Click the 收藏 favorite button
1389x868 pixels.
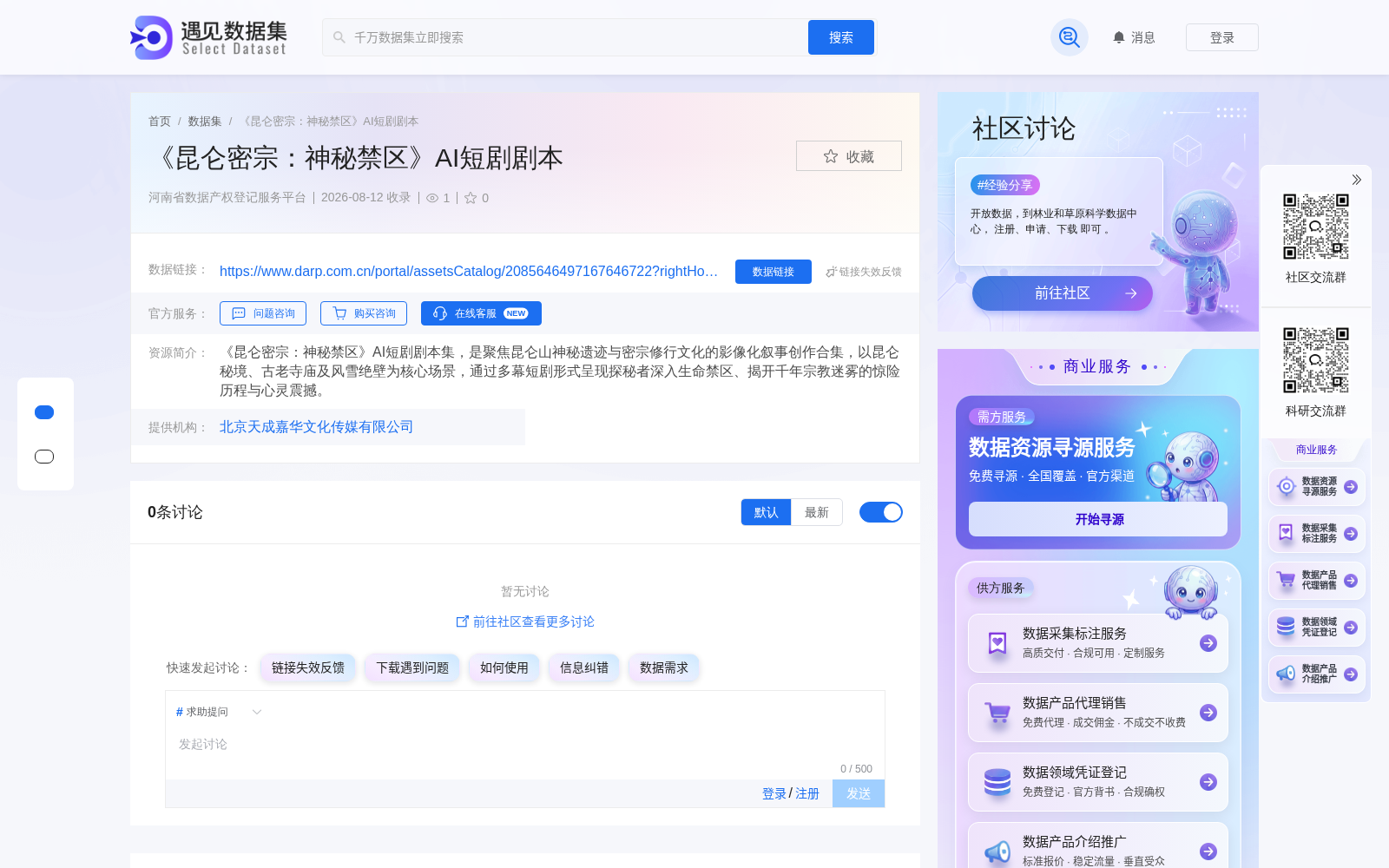click(848, 156)
